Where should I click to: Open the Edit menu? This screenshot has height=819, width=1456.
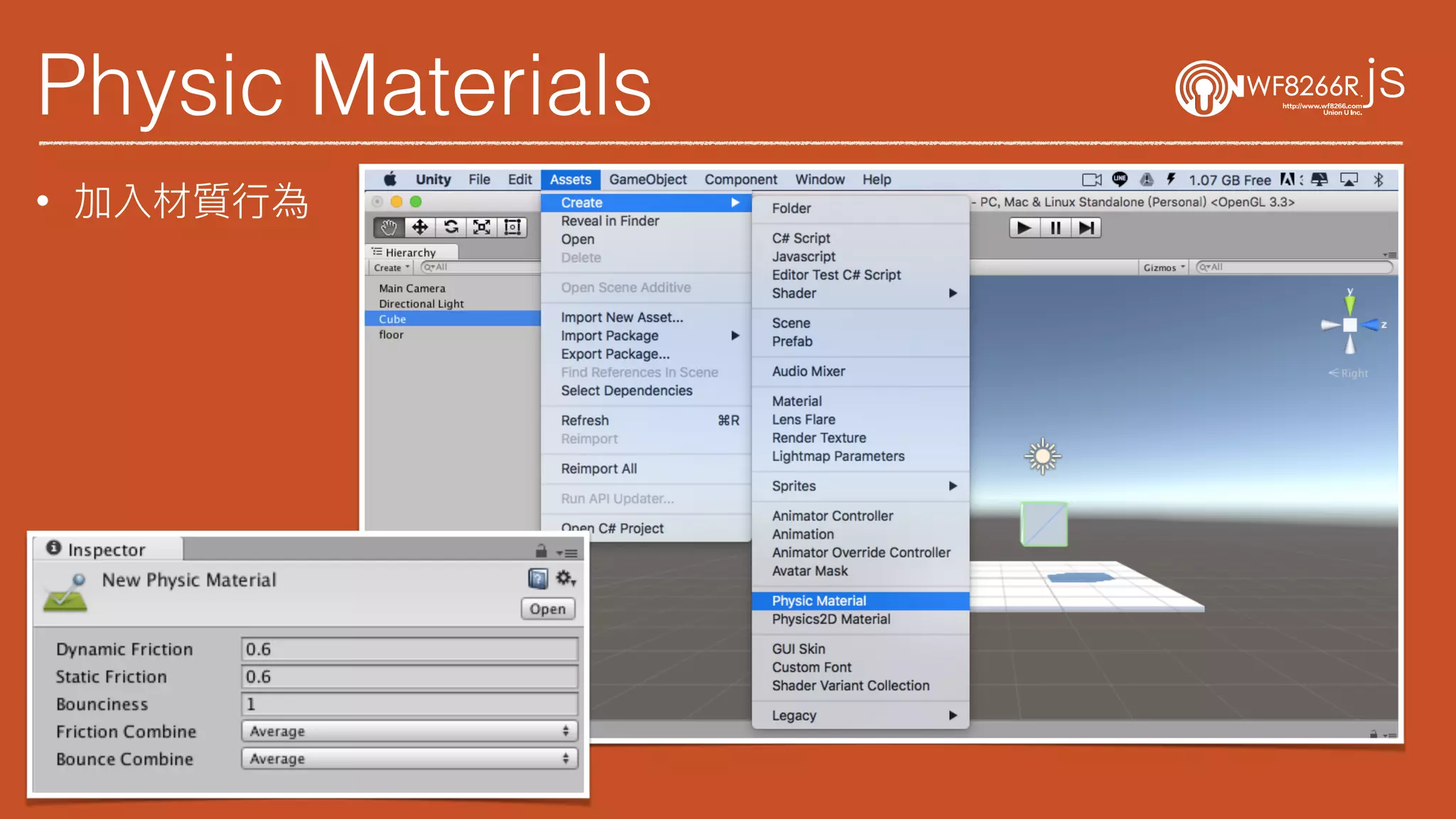(x=520, y=179)
